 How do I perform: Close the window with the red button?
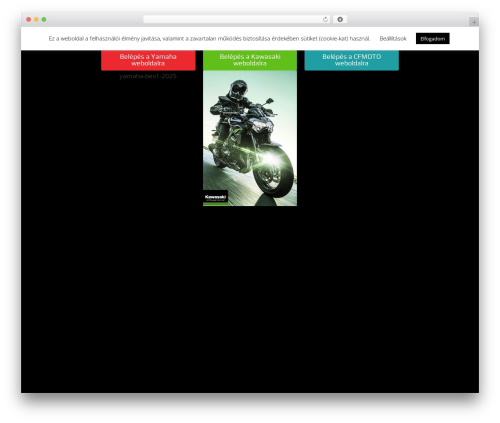(29, 19)
